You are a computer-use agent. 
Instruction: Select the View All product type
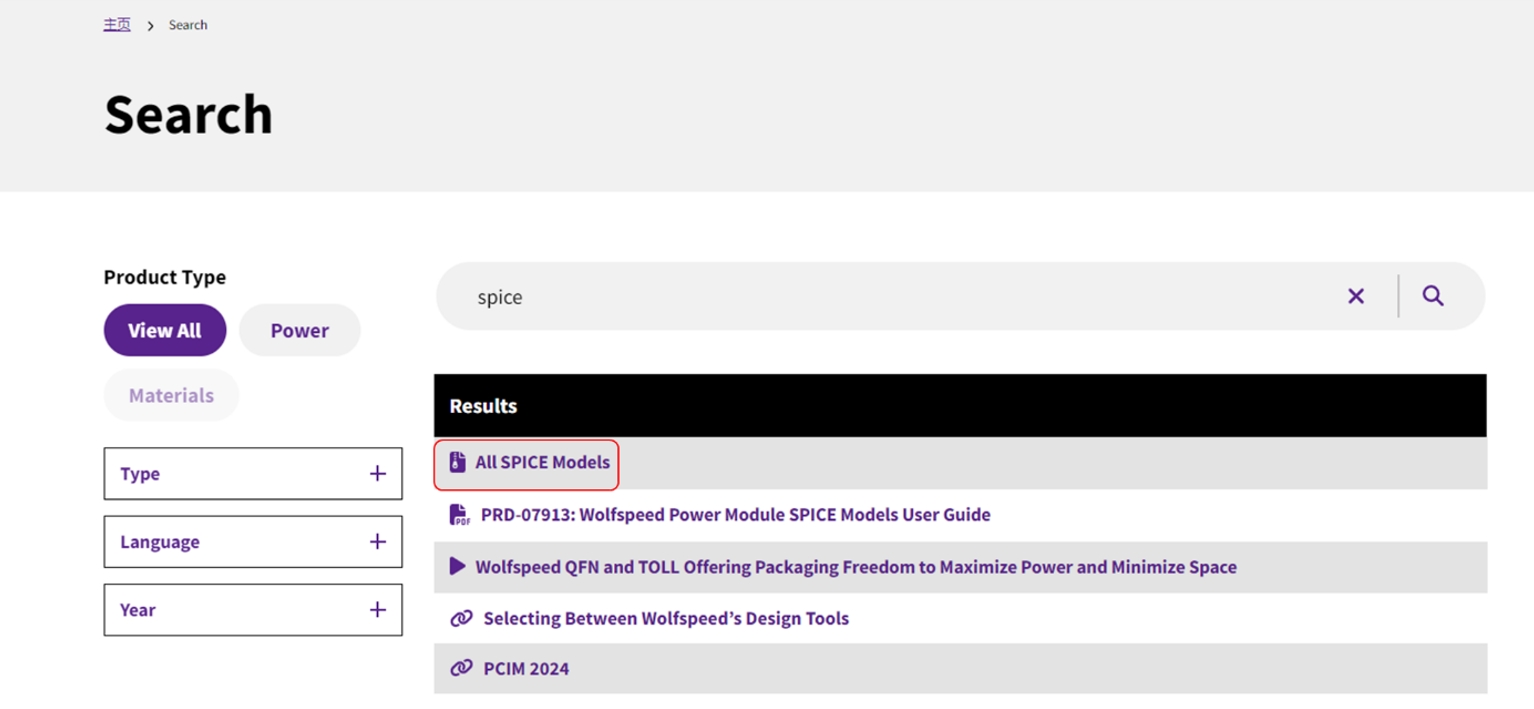pos(165,330)
